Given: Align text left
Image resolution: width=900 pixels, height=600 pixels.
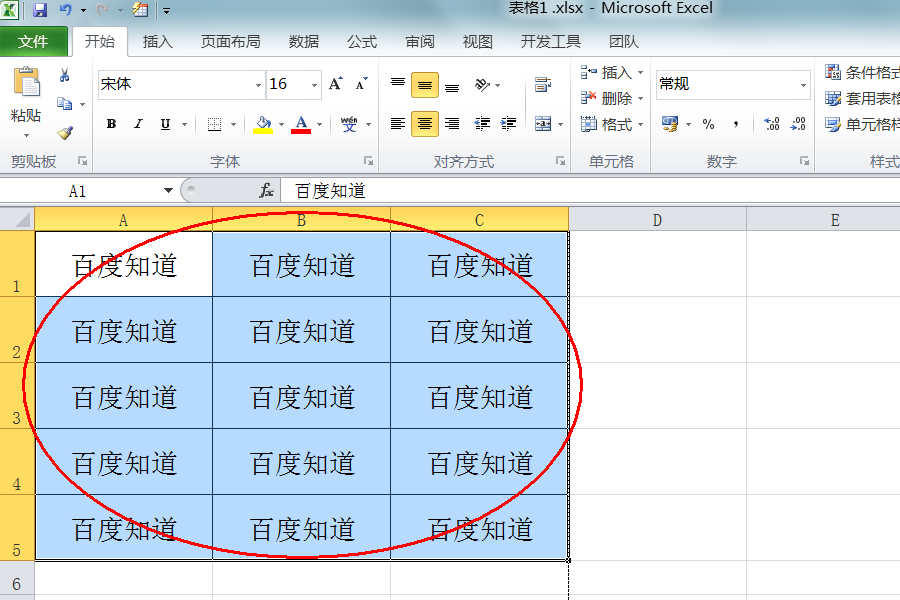Looking at the screenshot, I should [x=398, y=123].
